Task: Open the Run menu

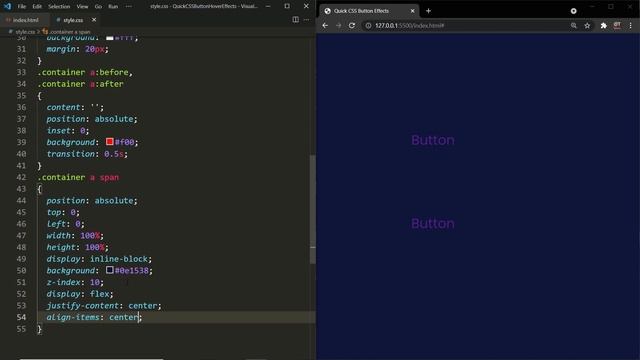Action: point(113,7)
